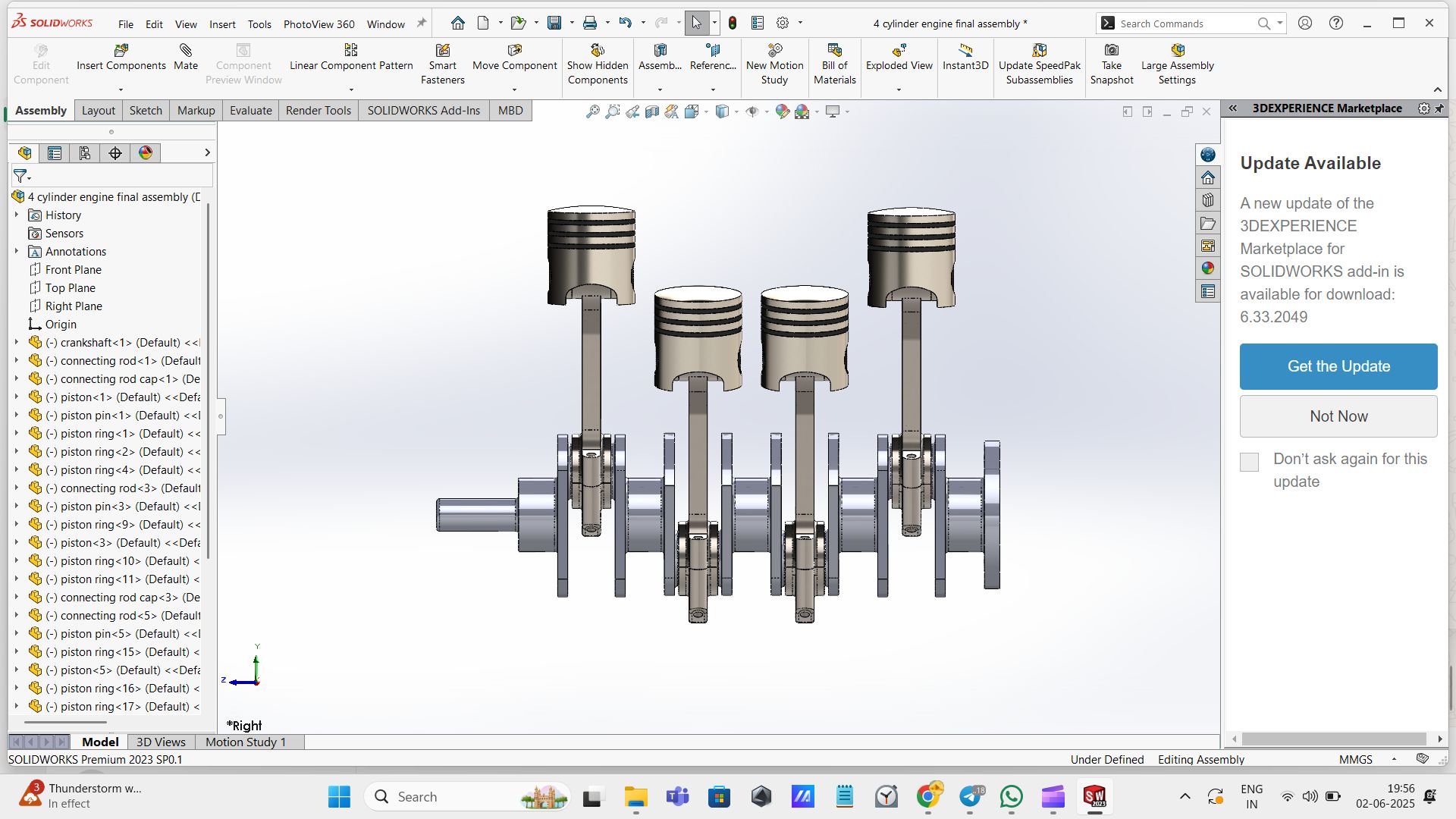Image resolution: width=1456 pixels, height=819 pixels.
Task: Click the DisplayManager tab icon
Action: pyautogui.click(x=146, y=153)
